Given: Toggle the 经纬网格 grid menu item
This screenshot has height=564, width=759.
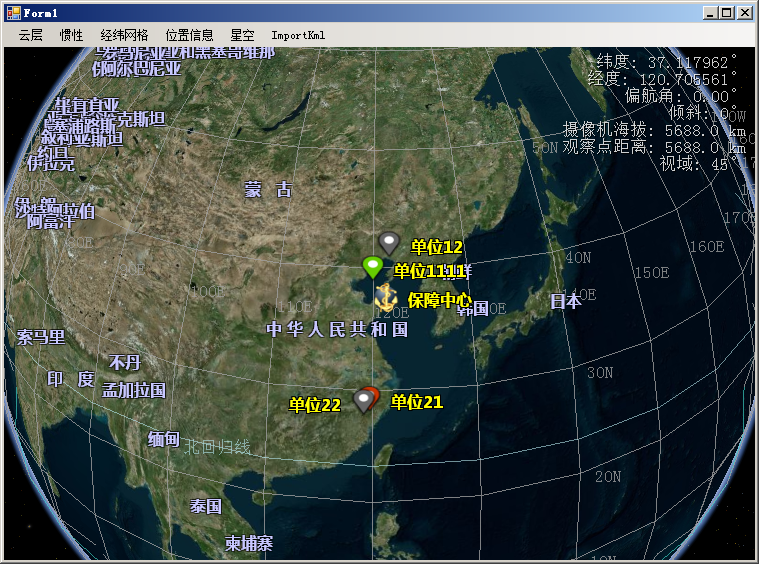Looking at the screenshot, I should click(124, 35).
